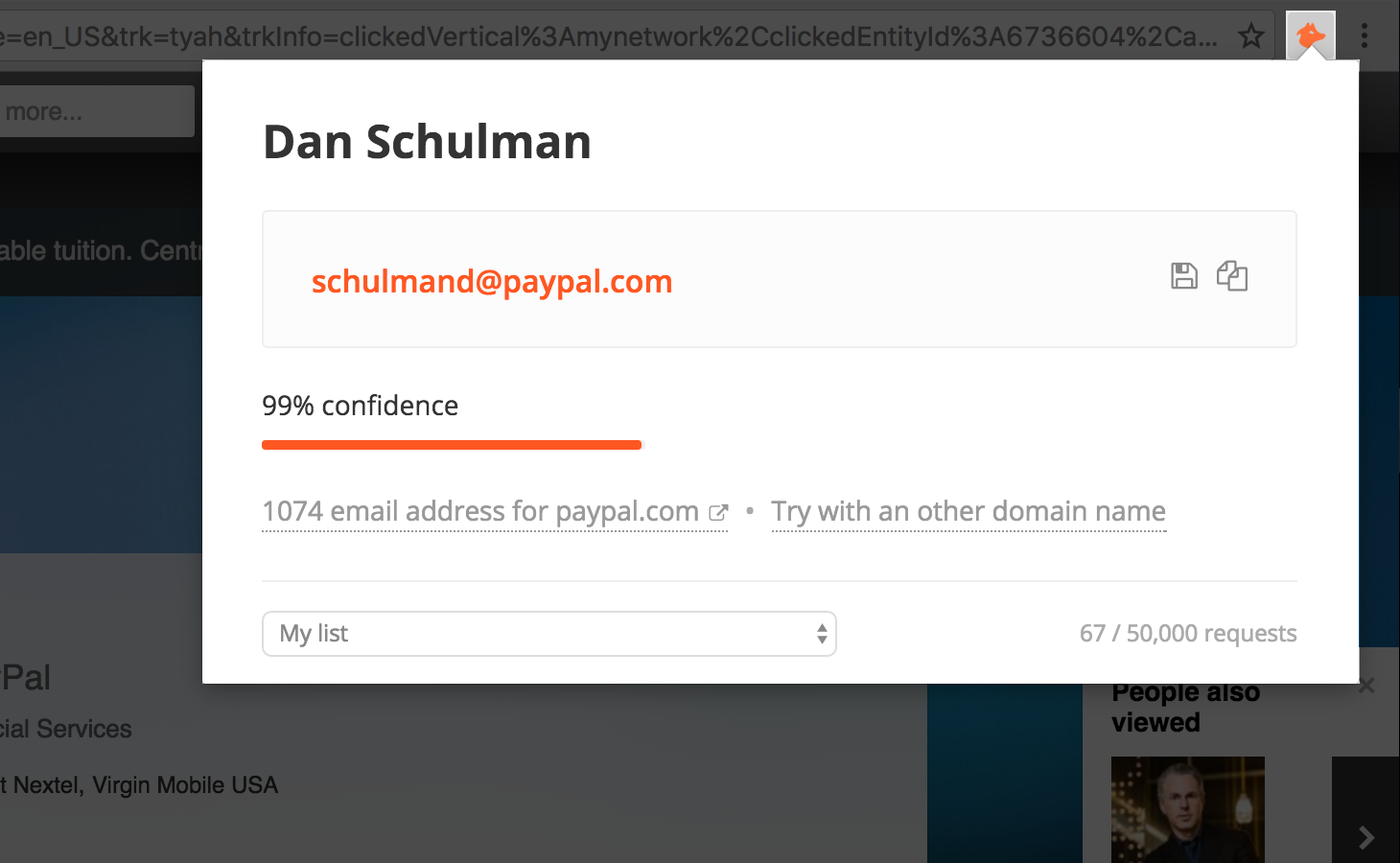
Task: Open the My list dropdown
Action: point(548,634)
